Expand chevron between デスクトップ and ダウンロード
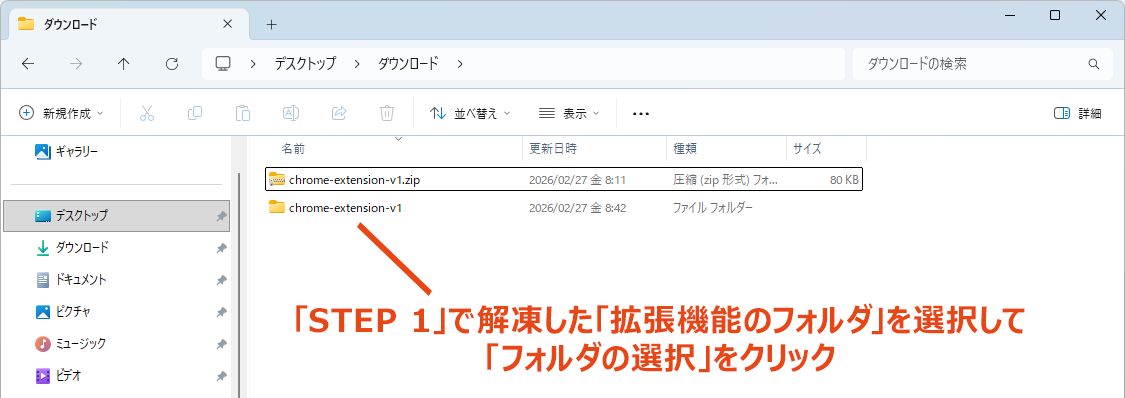The height and width of the screenshot is (398, 1125). (357, 64)
